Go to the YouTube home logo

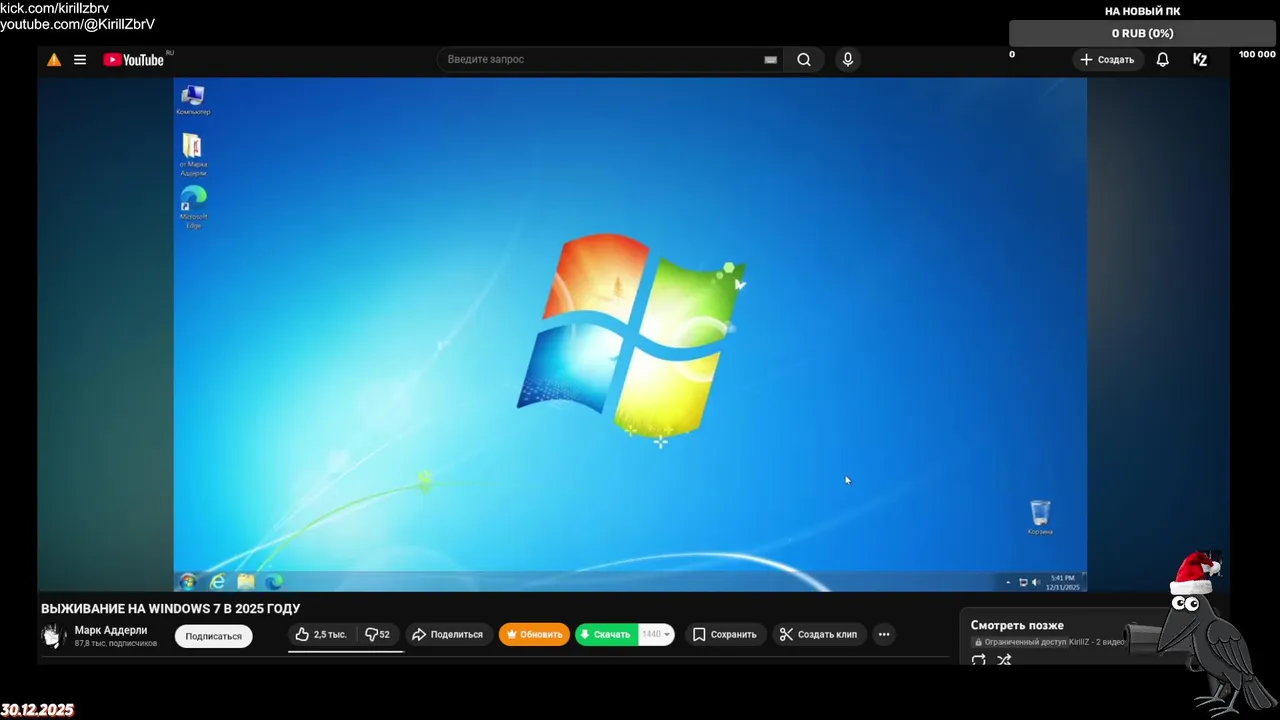pyautogui.click(x=133, y=60)
